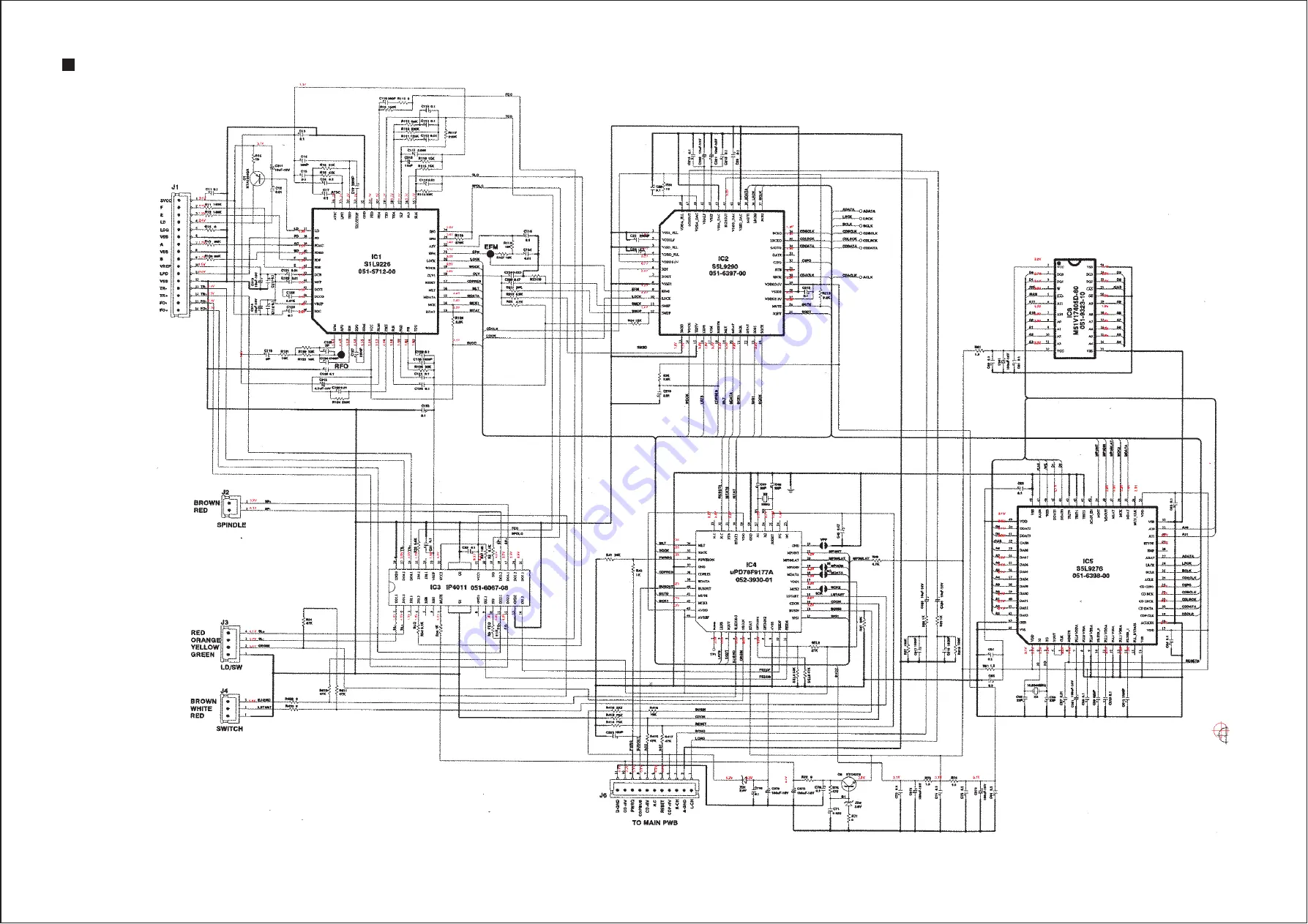Click the J4 SWITCH connector symbol
This screenshot has width=1308, height=924.
pyautogui.click(x=229, y=707)
